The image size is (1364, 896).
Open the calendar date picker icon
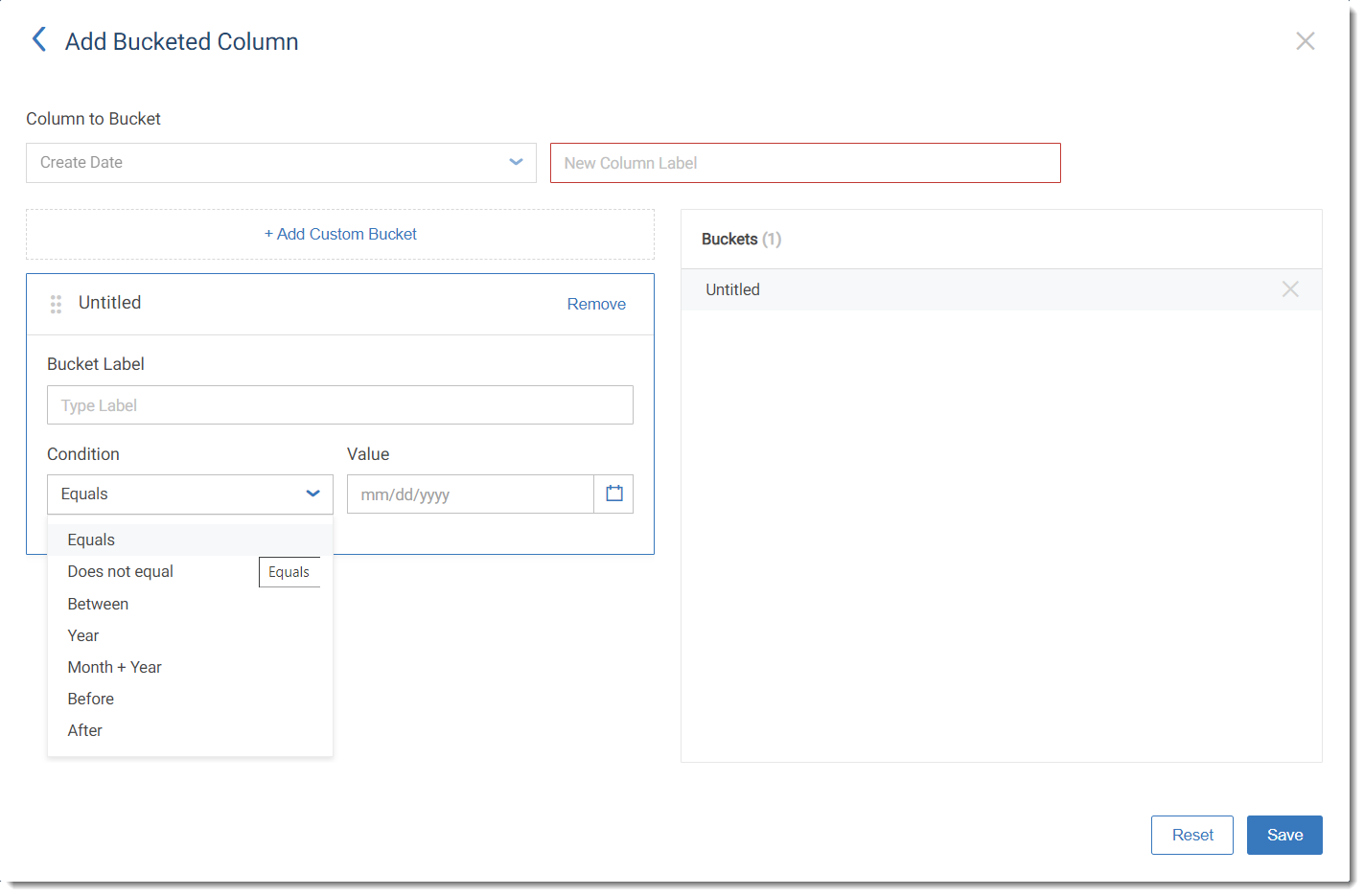click(x=613, y=494)
